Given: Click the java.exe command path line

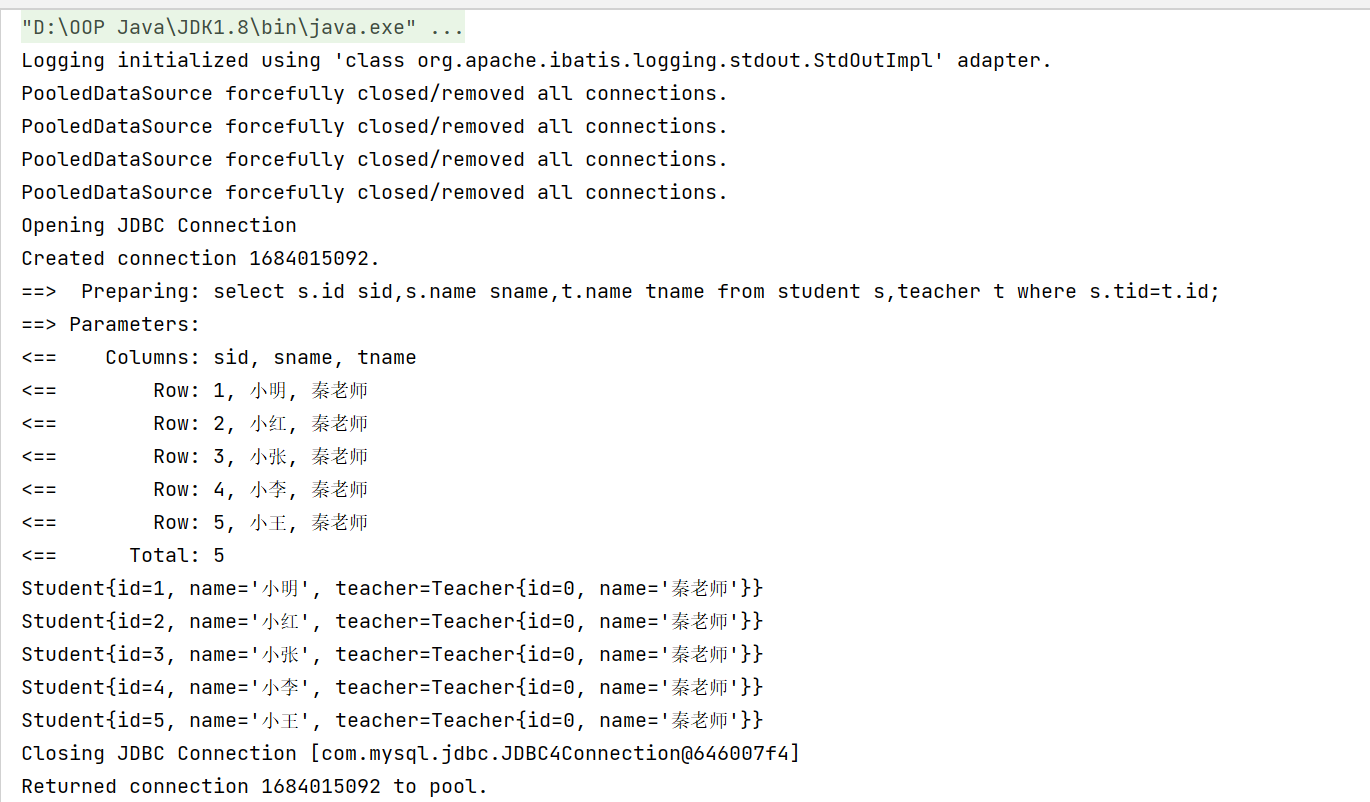Looking at the screenshot, I should tap(243, 28).
